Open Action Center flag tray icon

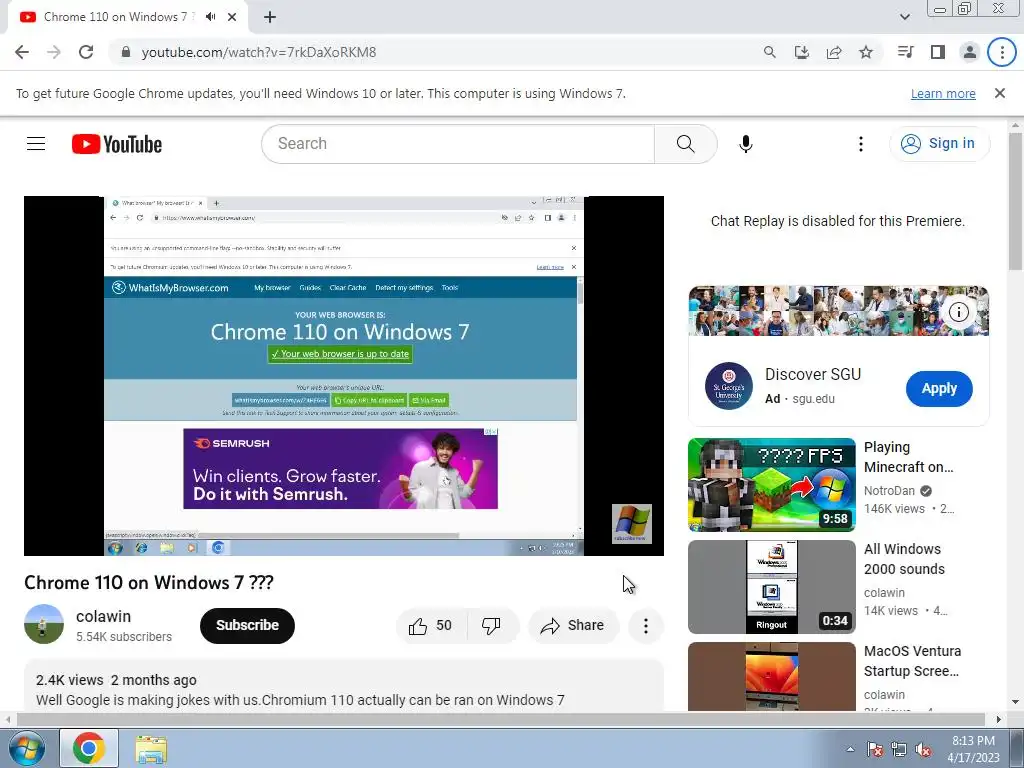(875, 749)
